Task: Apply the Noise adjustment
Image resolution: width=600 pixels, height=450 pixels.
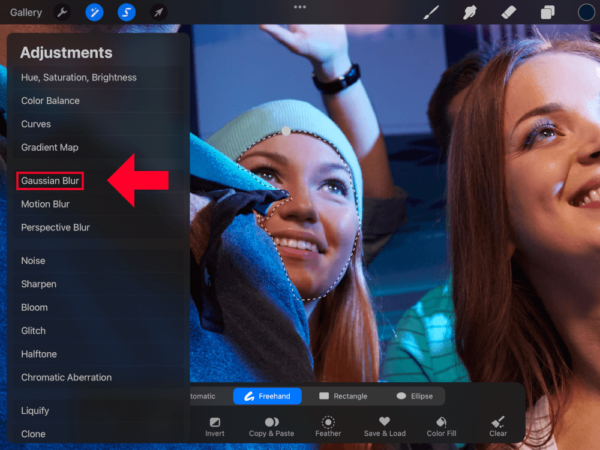Action: point(98,261)
